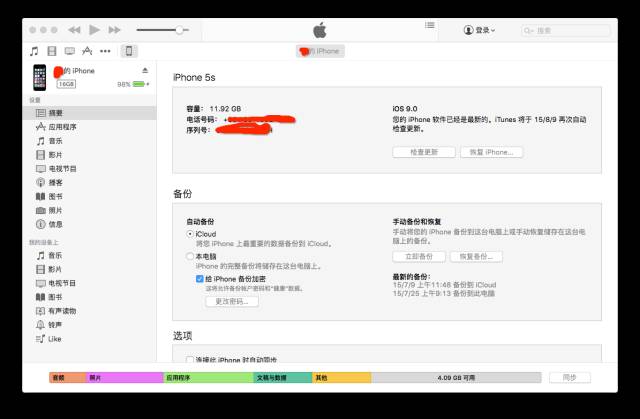The width and height of the screenshot is (640, 419).
Task: Switch to Music library icon
Action: pyautogui.click(x=34, y=51)
